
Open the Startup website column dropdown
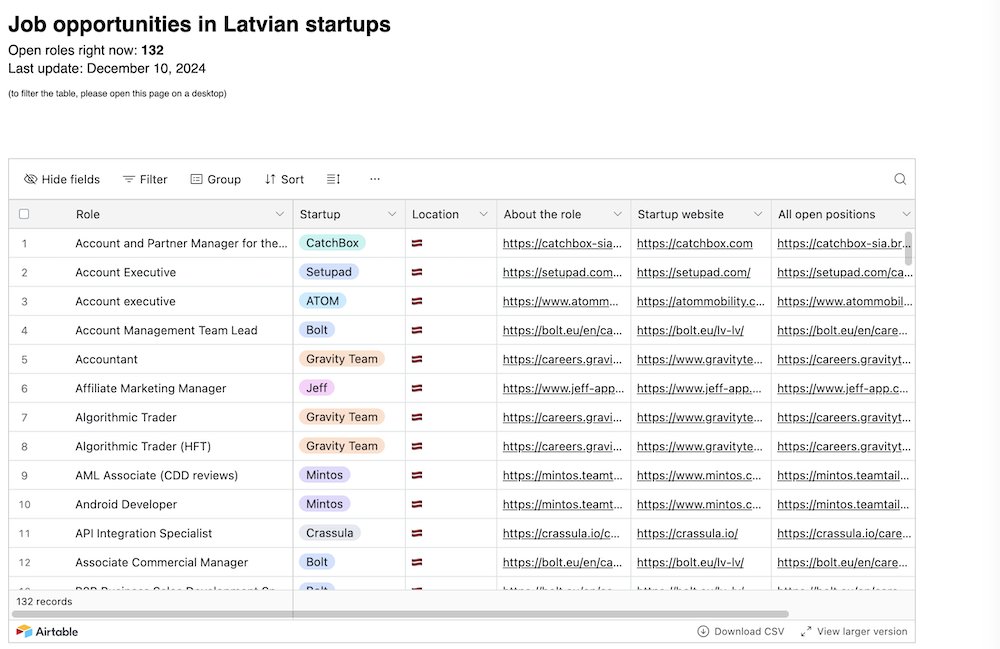pyautogui.click(x=758, y=214)
